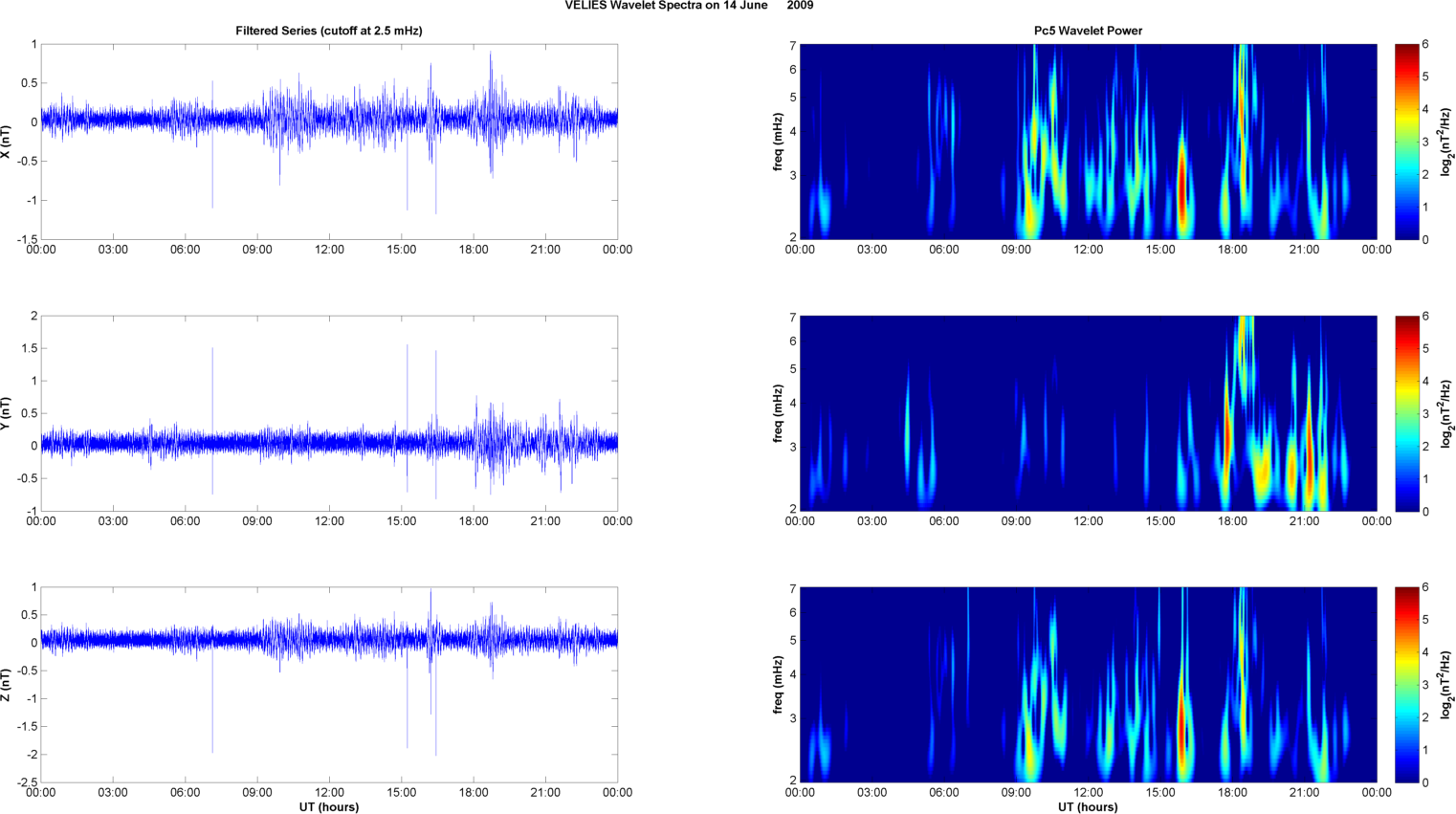Click the 09:00 tick under the middle spectrogram
Viewport: 1456px width, 814px height.
tap(1016, 521)
